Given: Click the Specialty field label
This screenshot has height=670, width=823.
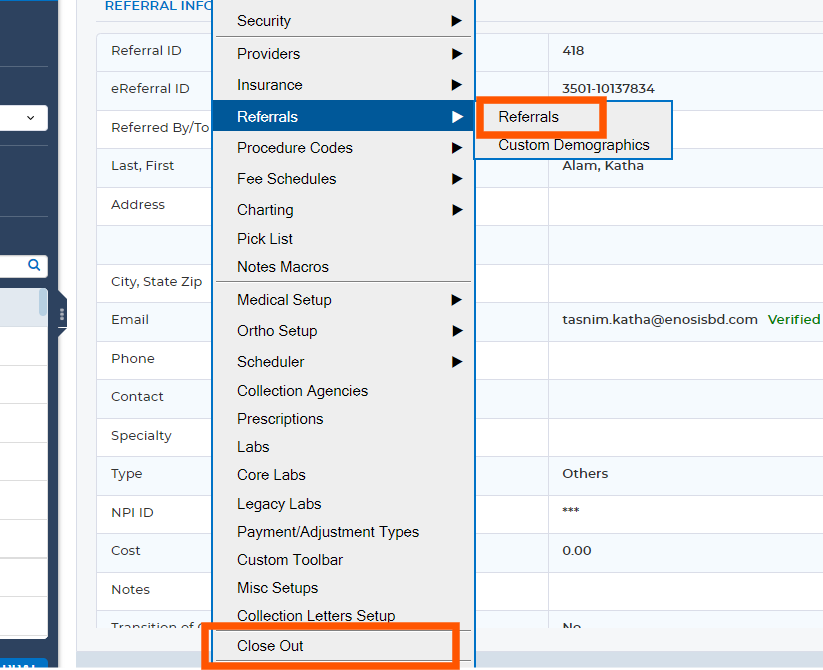Looking at the screenshot, I should click(x=141, y=436).
